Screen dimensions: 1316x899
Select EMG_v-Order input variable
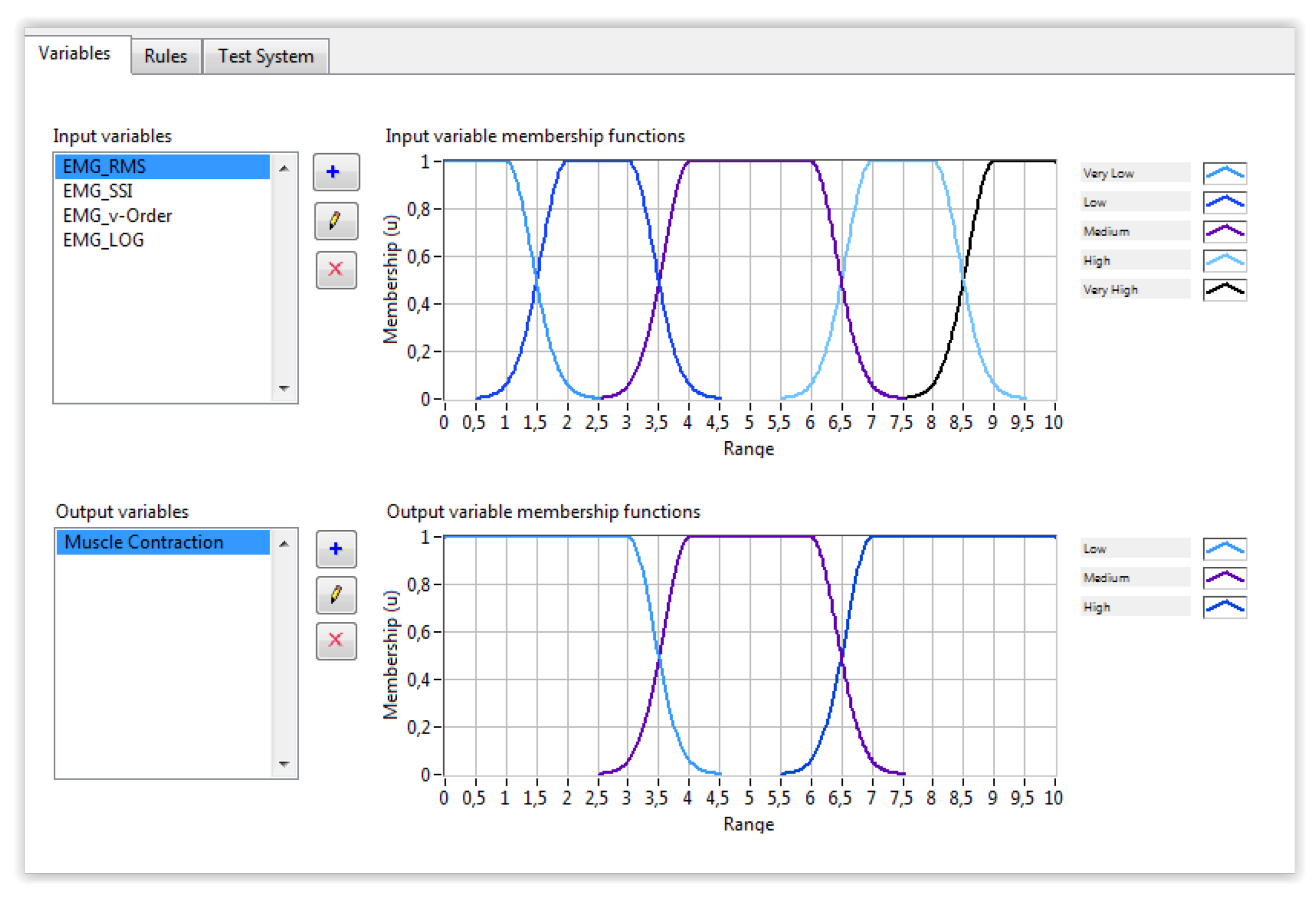click(118, 216)
